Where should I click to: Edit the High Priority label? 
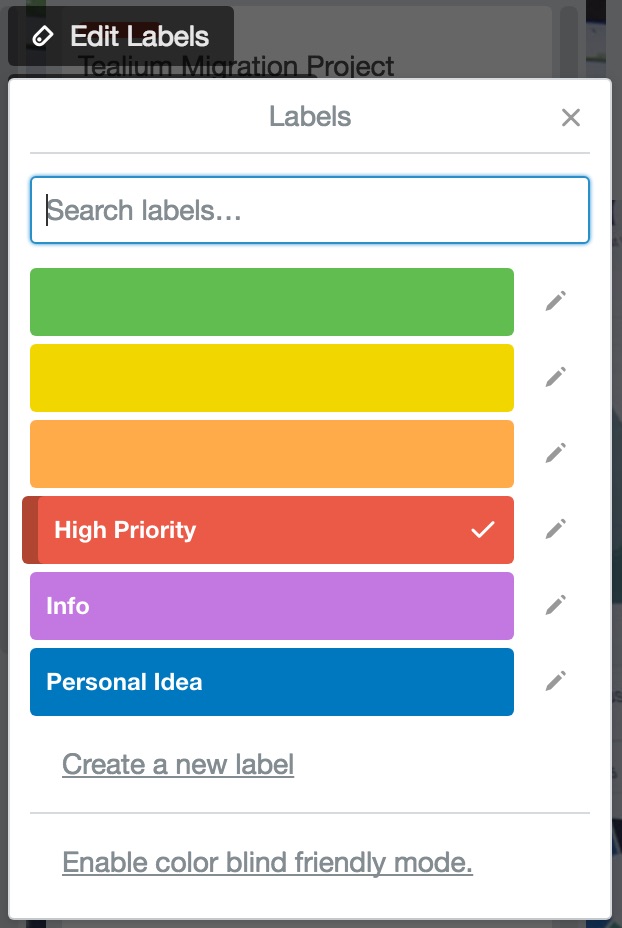point(555,529)
